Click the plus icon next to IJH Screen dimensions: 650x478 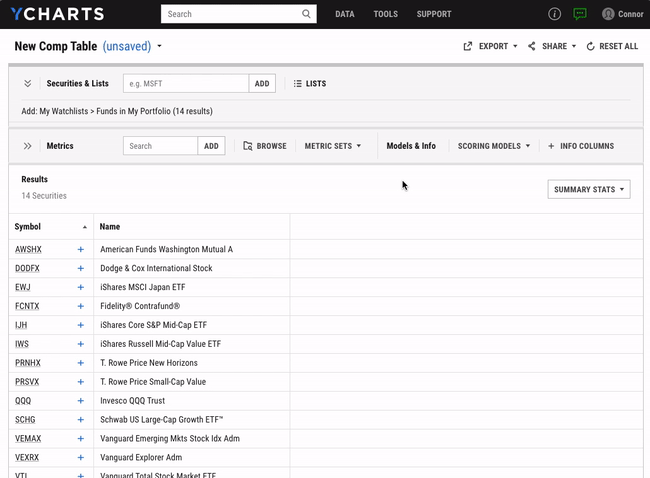(80, 325)
